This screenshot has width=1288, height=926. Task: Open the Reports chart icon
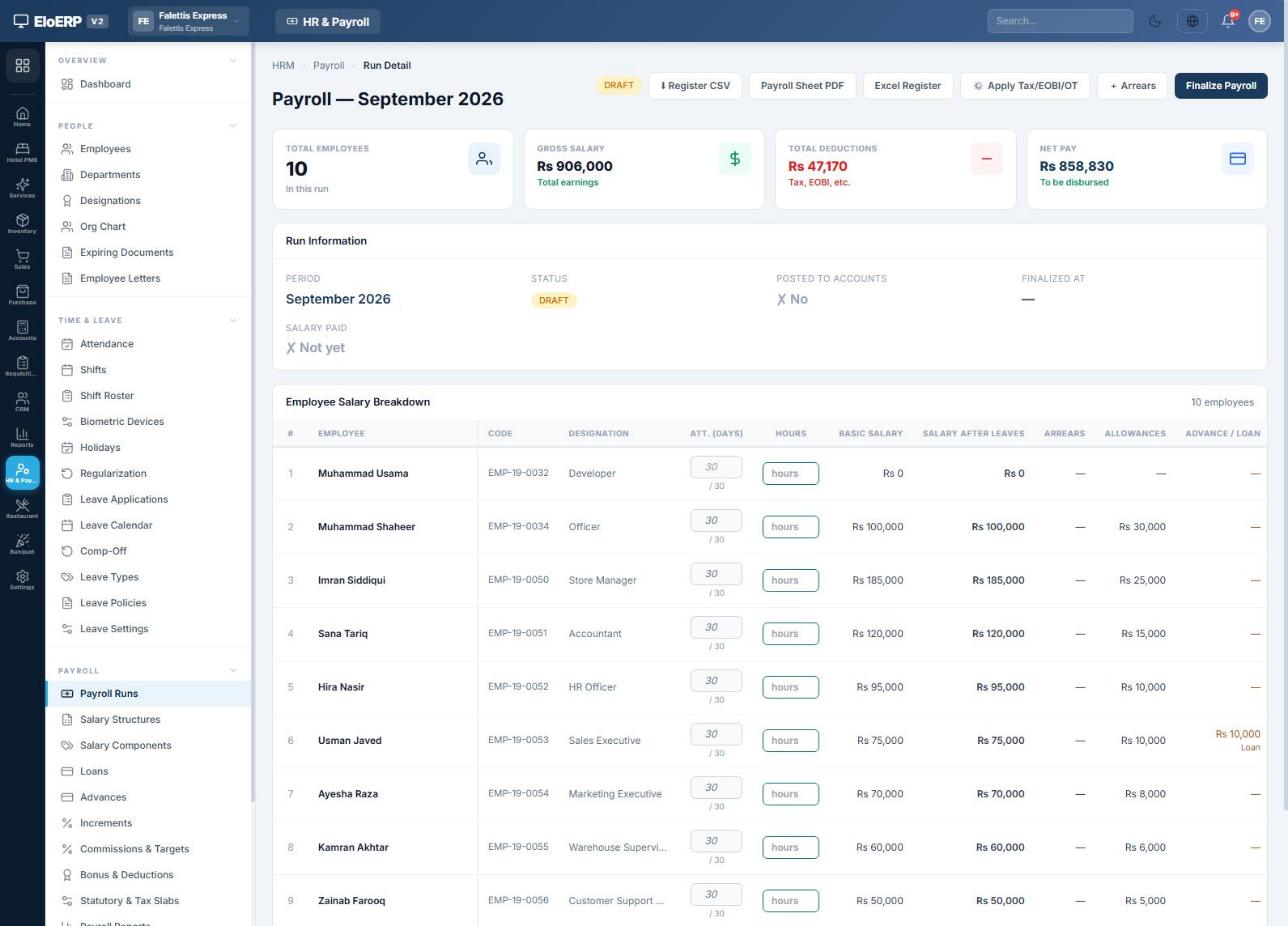[22, 437]
